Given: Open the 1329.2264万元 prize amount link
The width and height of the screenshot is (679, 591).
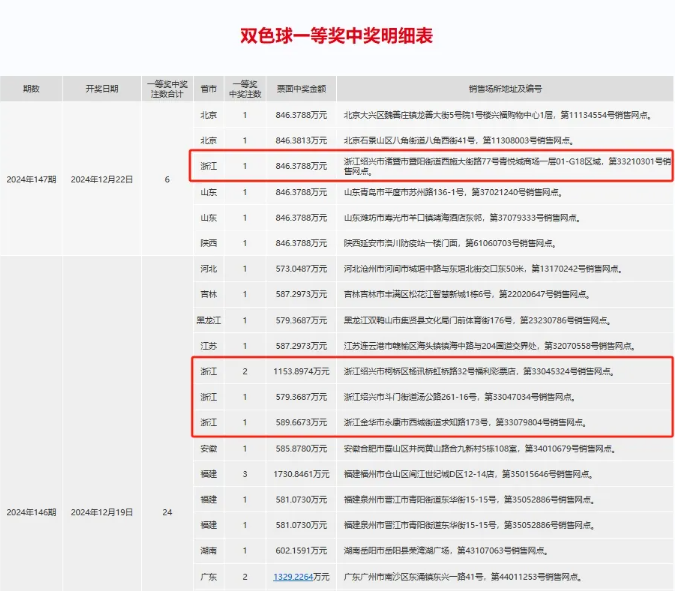Looking at the screenshot, I should click(x=301, y=576).
